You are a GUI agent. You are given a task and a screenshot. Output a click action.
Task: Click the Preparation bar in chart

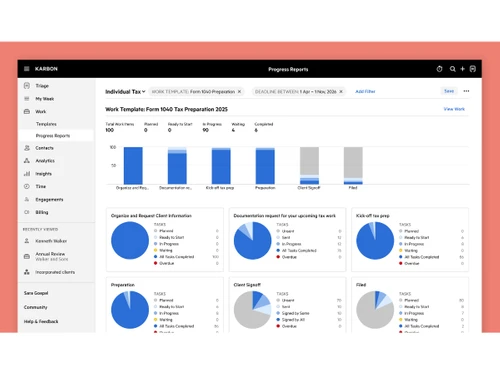[265, 165]
